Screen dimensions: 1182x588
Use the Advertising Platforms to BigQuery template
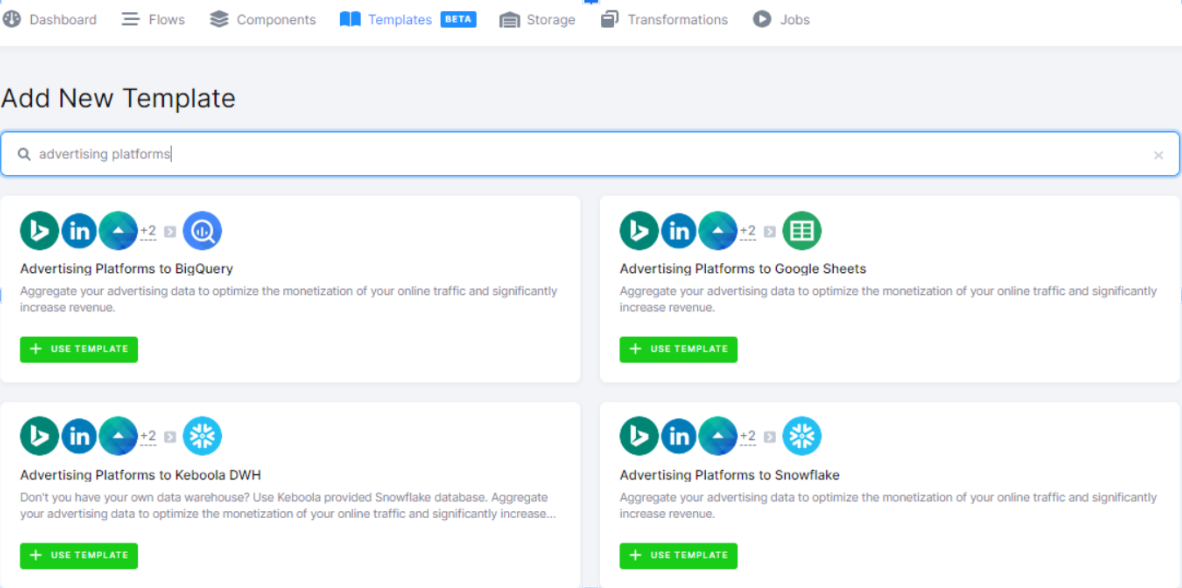[79, 349]
